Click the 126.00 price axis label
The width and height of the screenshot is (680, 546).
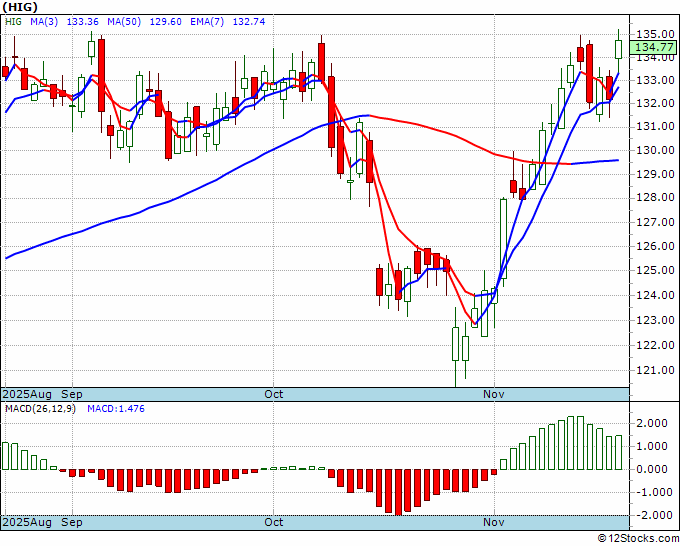[x=655, y=246]
